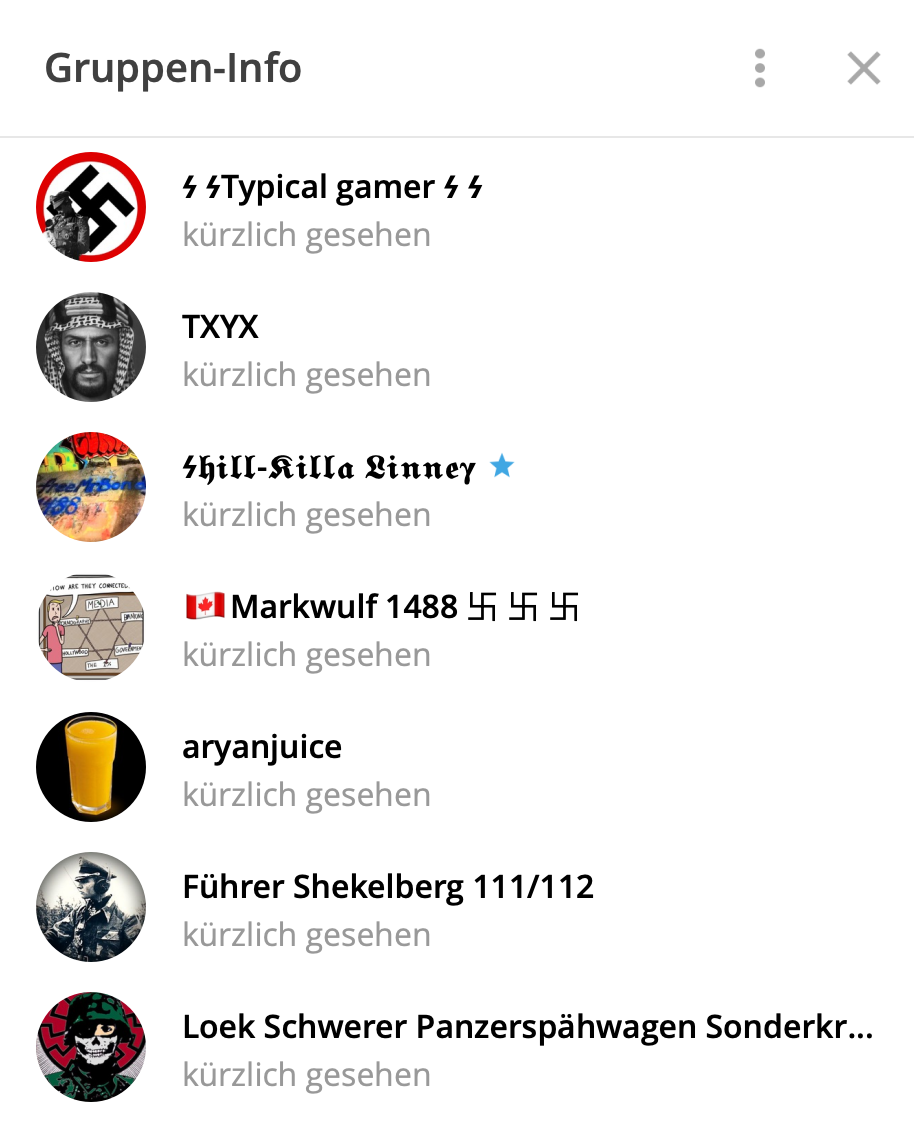Viewport: 914px width, 1126px height.
Task: Click the officer in cap profile photo
Action: click(91, 907)
